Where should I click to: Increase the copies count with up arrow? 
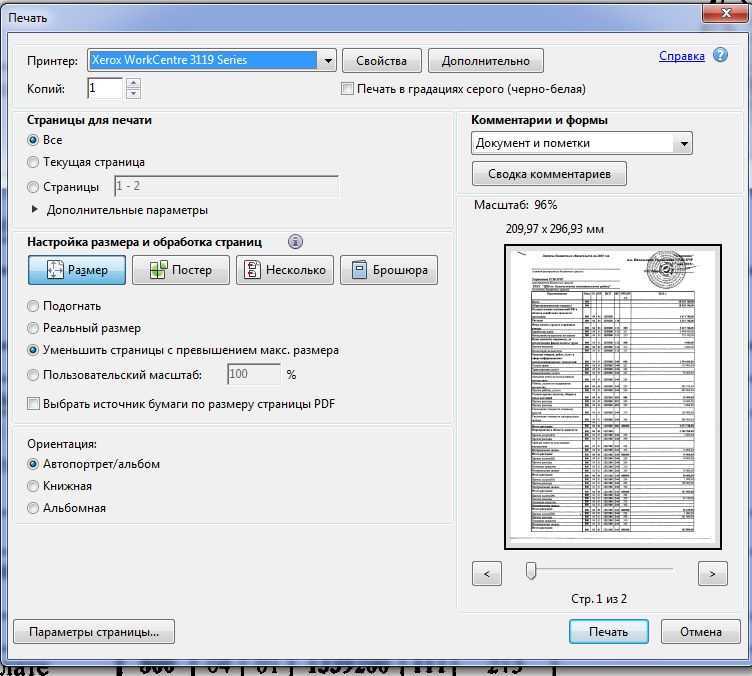tap(133, 83)
